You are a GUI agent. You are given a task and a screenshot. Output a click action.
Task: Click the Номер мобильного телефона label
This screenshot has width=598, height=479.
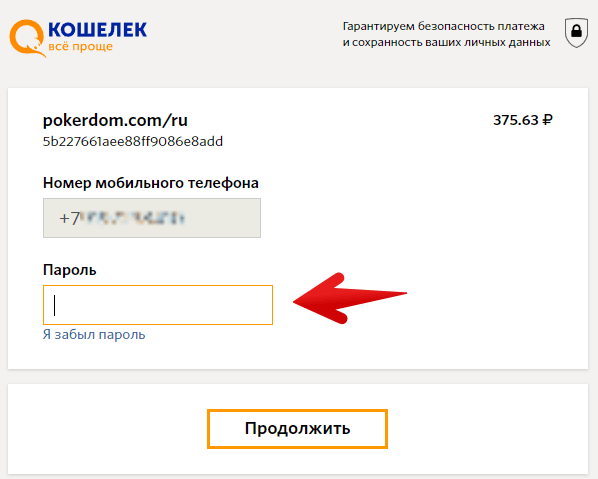[151, 183]
